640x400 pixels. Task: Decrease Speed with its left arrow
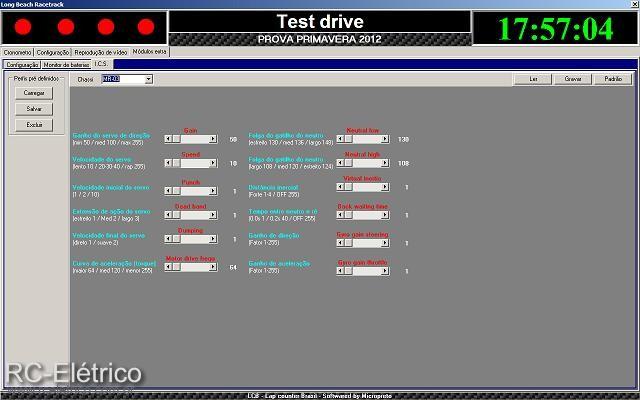pos(168,163)
